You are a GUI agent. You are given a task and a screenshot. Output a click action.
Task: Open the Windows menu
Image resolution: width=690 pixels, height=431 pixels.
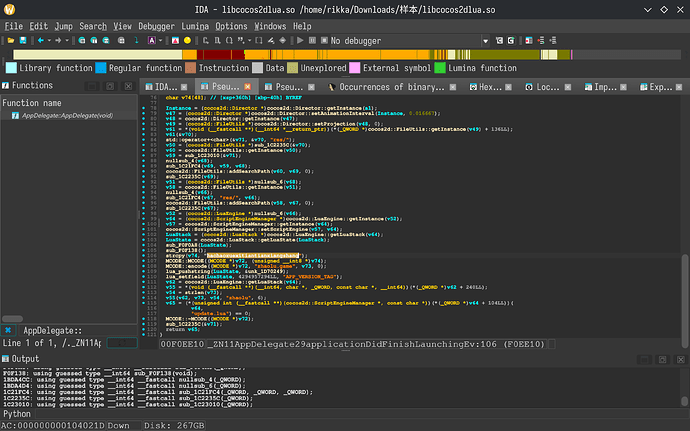coord(270,26)
